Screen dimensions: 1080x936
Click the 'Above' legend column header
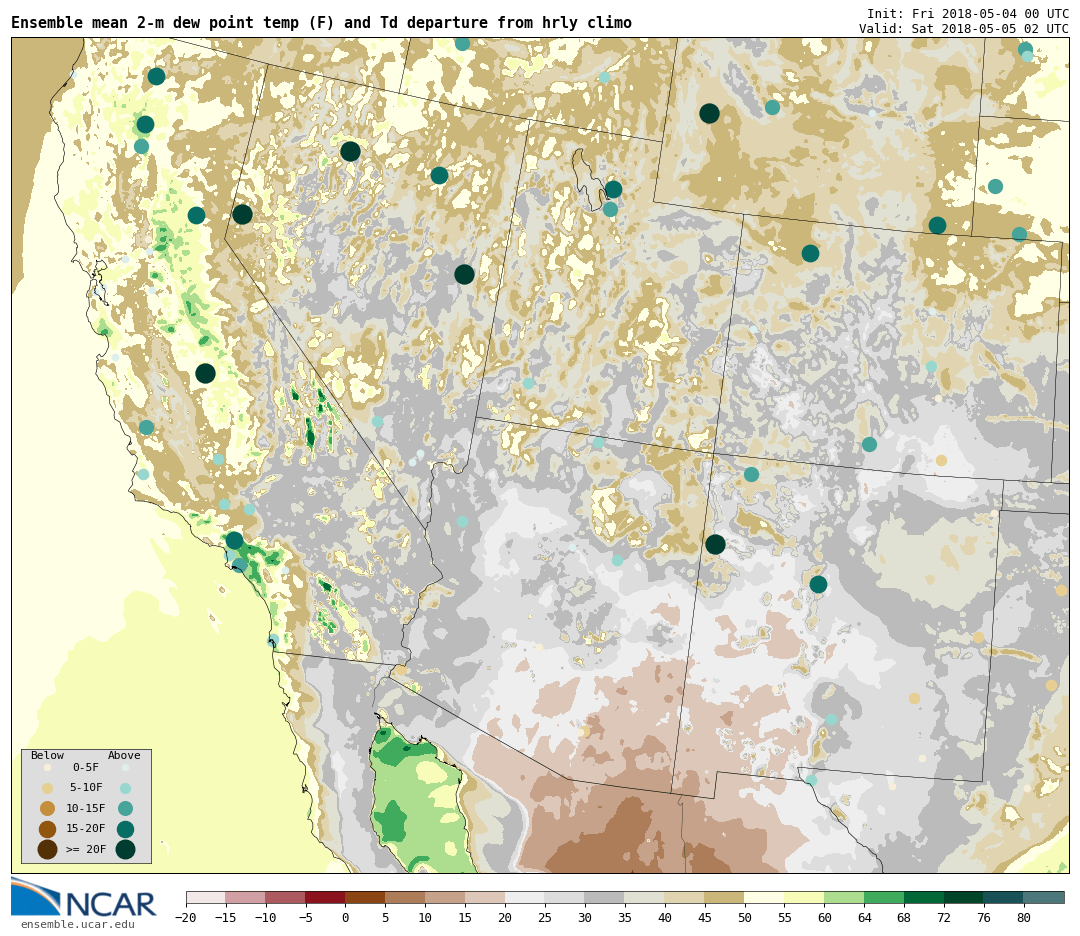pyautogui.click(x=124, y=756)
